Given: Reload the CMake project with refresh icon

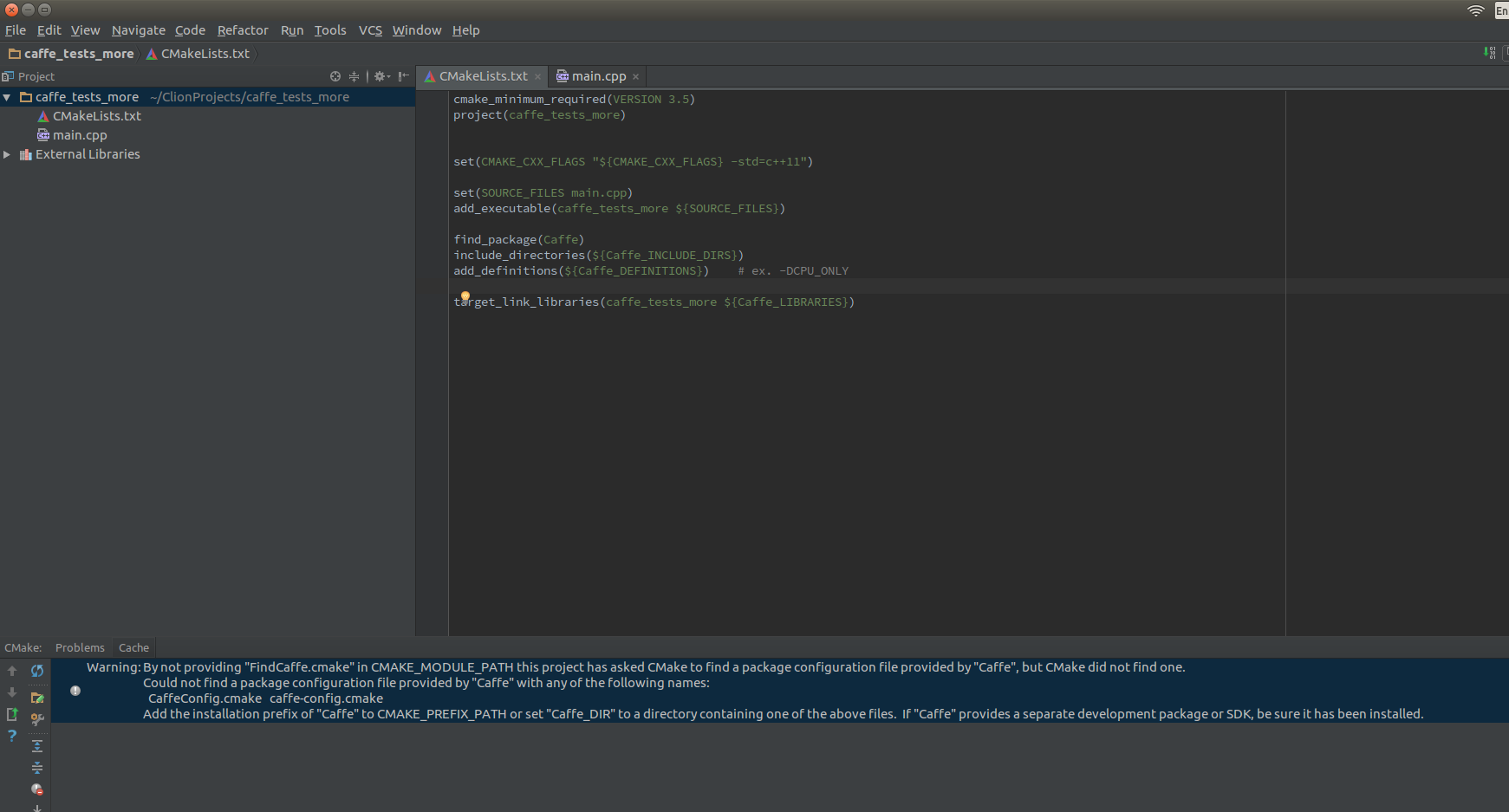Looking at the screenshot, I should [37, 671].
